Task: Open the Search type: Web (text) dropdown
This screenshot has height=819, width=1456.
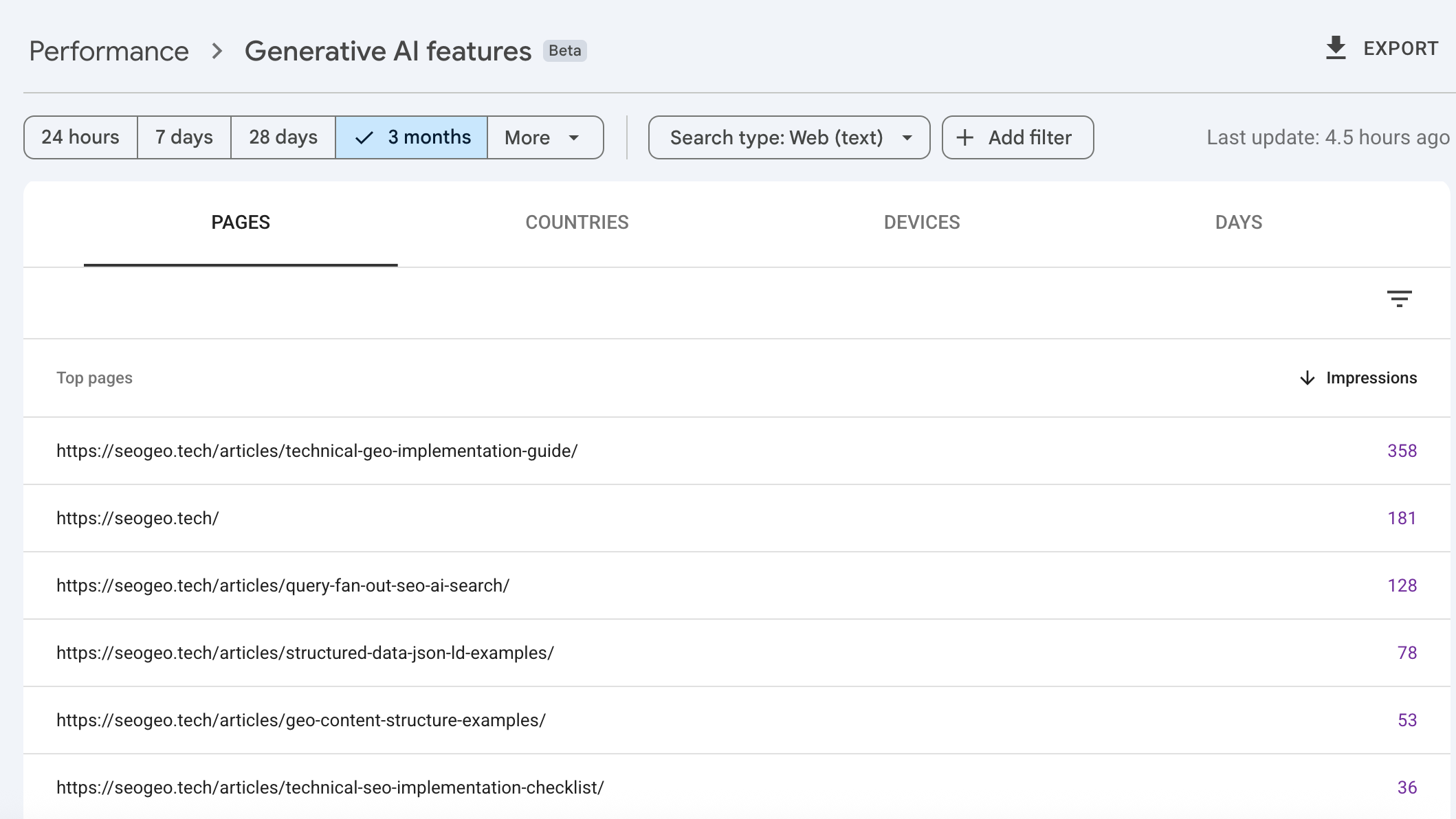Action: (x=789, y=137)
